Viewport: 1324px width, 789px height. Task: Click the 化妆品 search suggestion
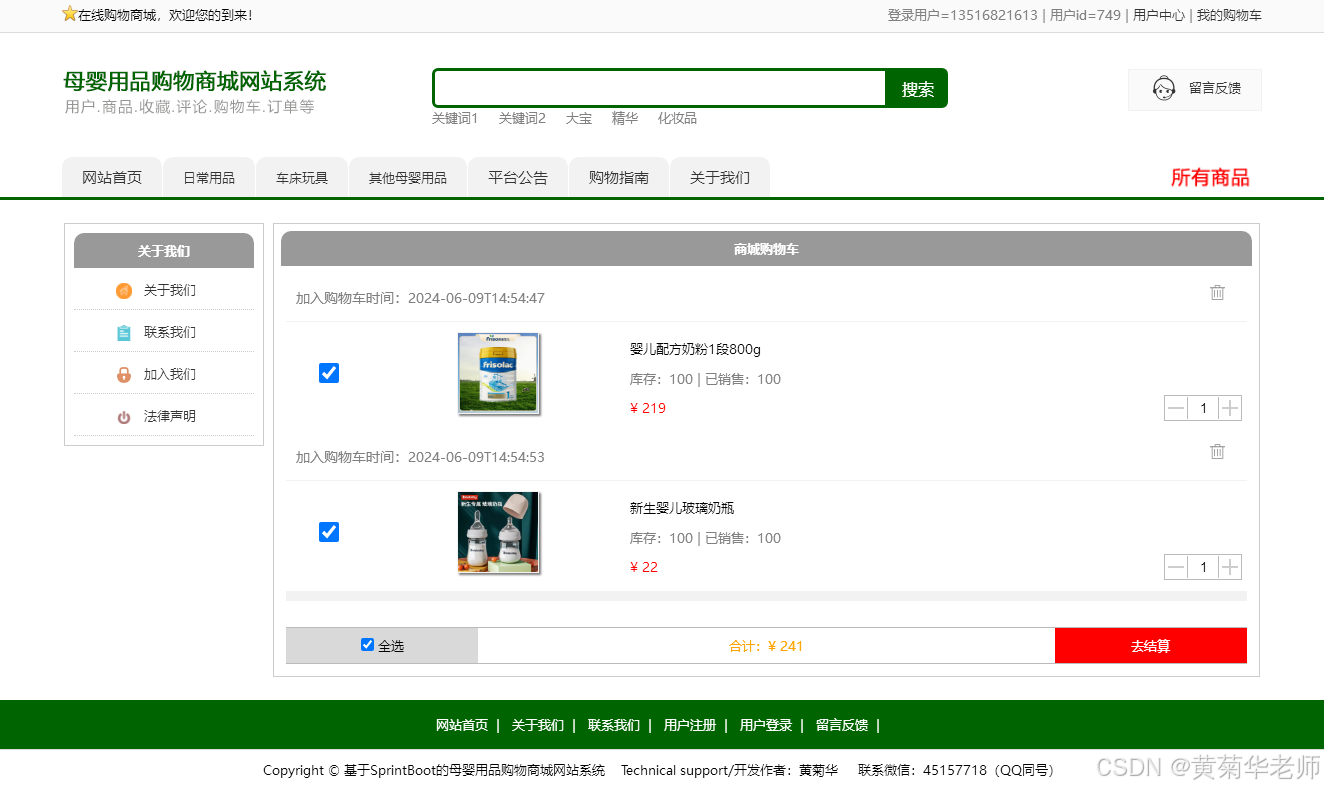click(x=677, y=118)
